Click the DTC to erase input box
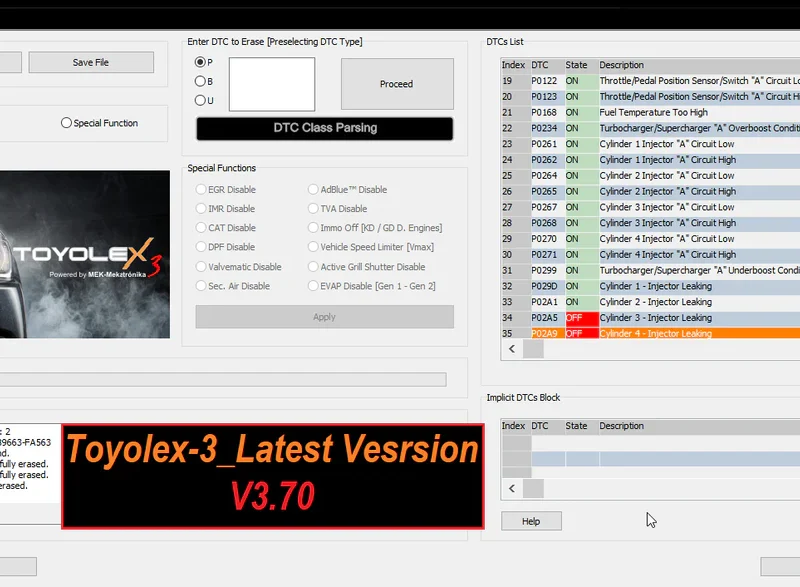 (271, 84)
